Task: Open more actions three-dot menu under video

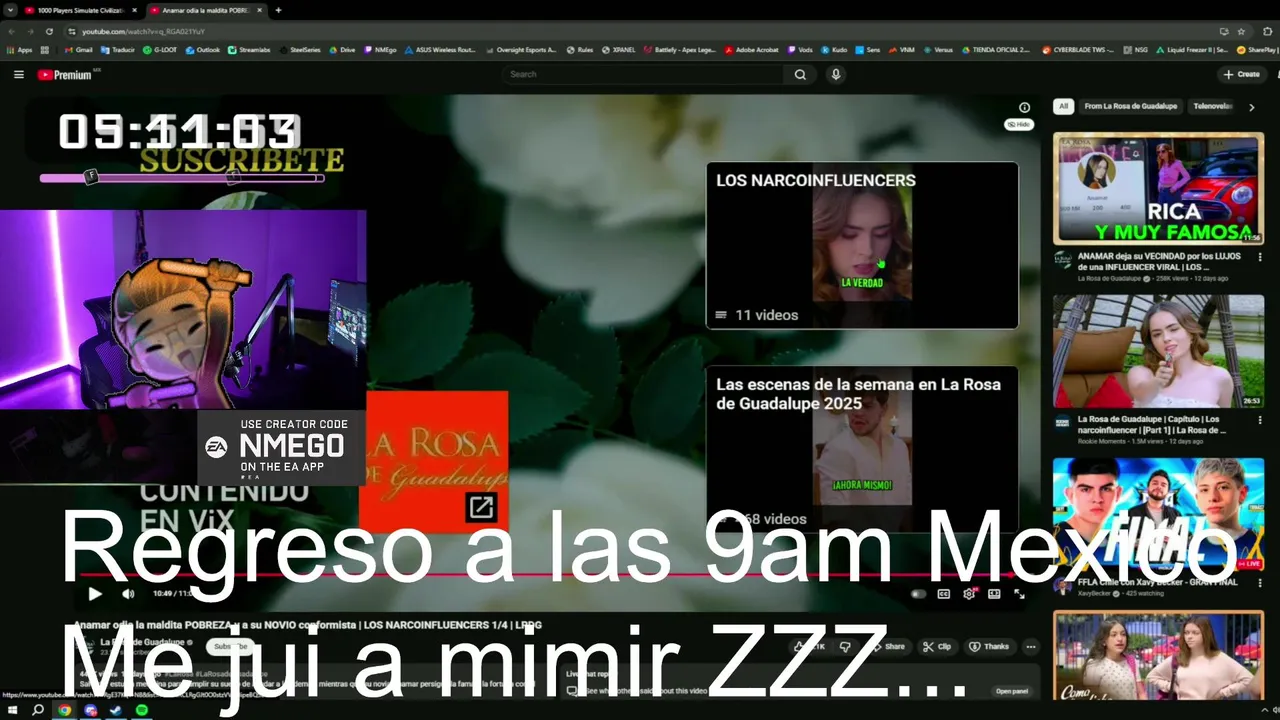Action: point(1031,647)
